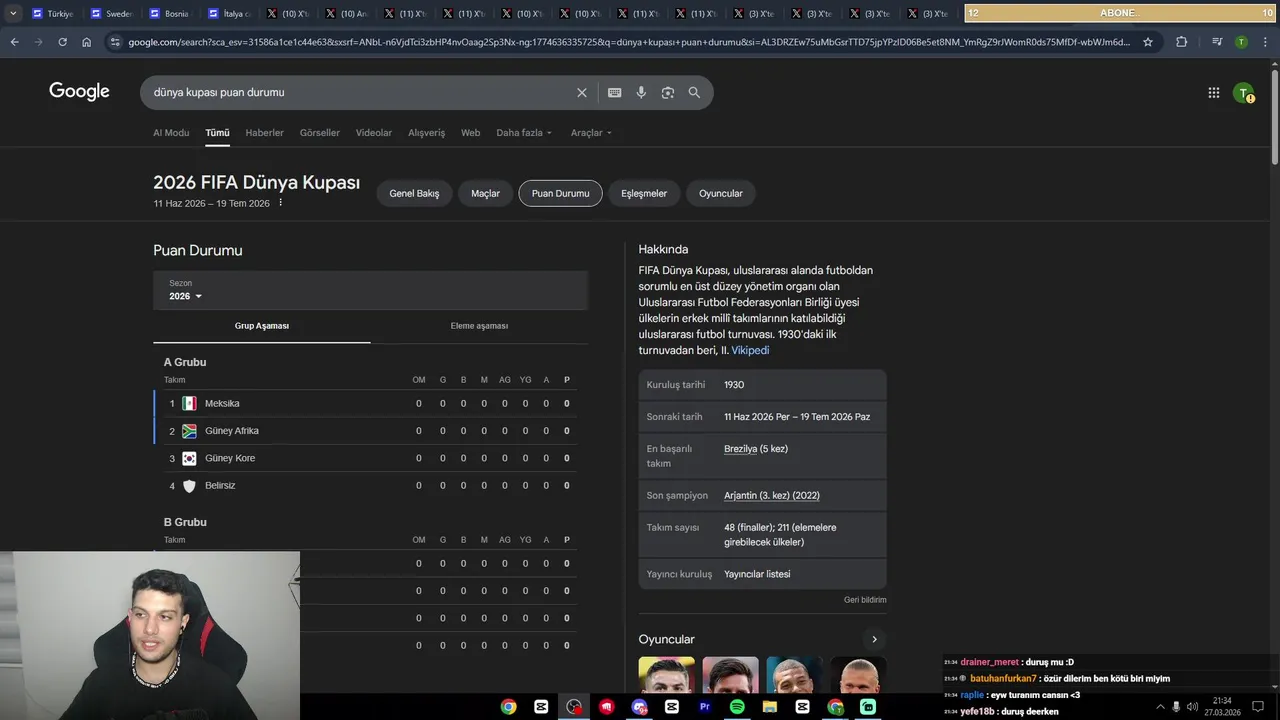Open the Windows notification center icon
Image resolution: width=1280 pixels, height=720 pixels.
(1258, 707)
